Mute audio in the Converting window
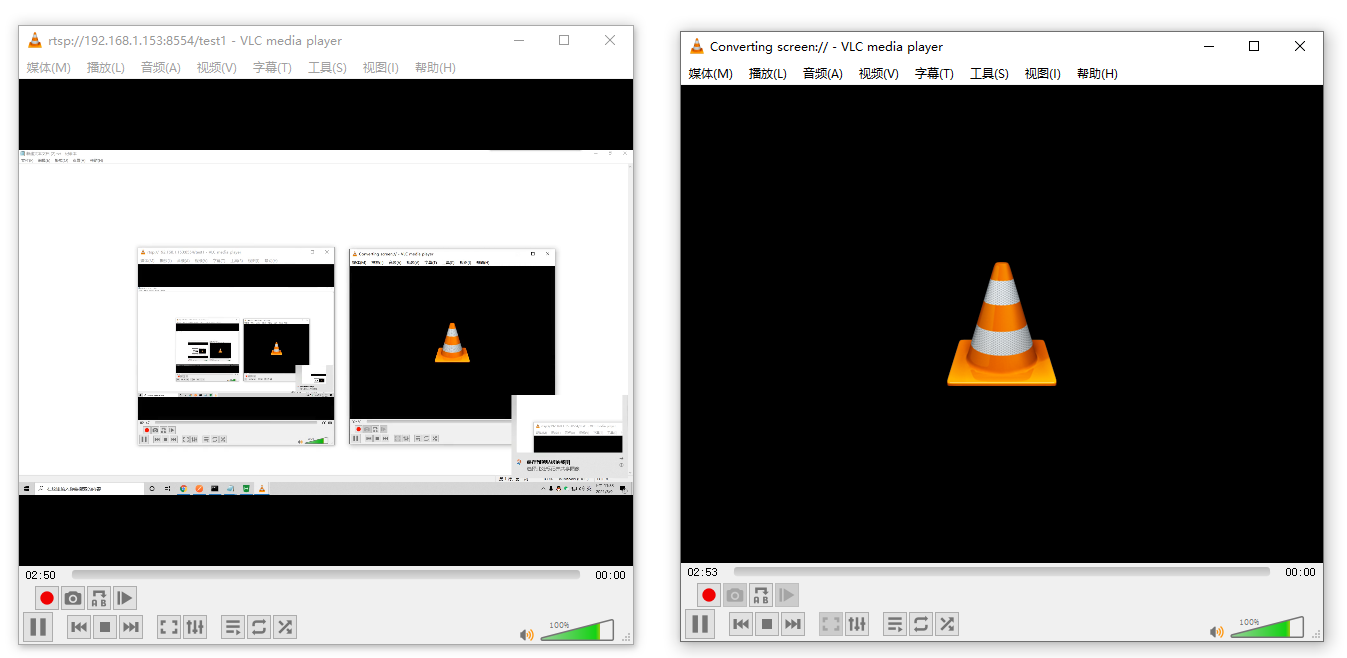This screenshot has height=658, width=1347. coord(1217,631)
